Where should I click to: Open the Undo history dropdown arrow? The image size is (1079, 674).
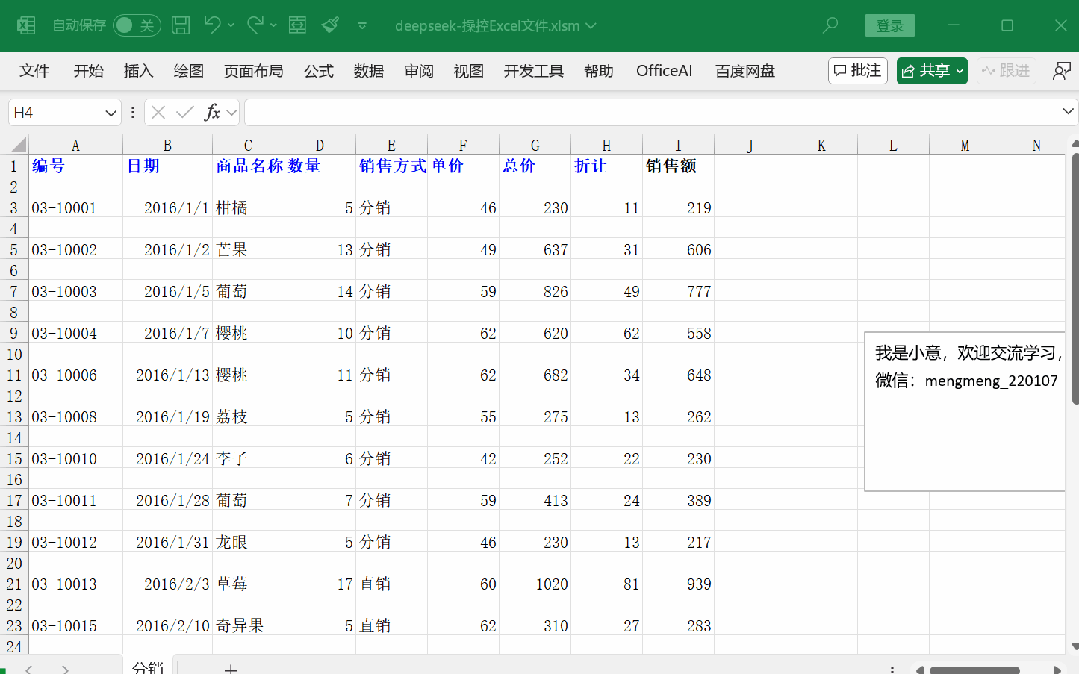coord(231,25)
